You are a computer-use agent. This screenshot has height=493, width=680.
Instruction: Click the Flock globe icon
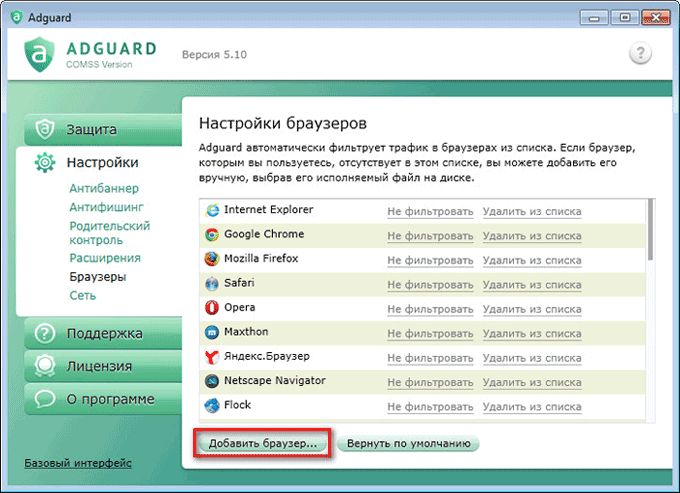(x=212, y=406)
